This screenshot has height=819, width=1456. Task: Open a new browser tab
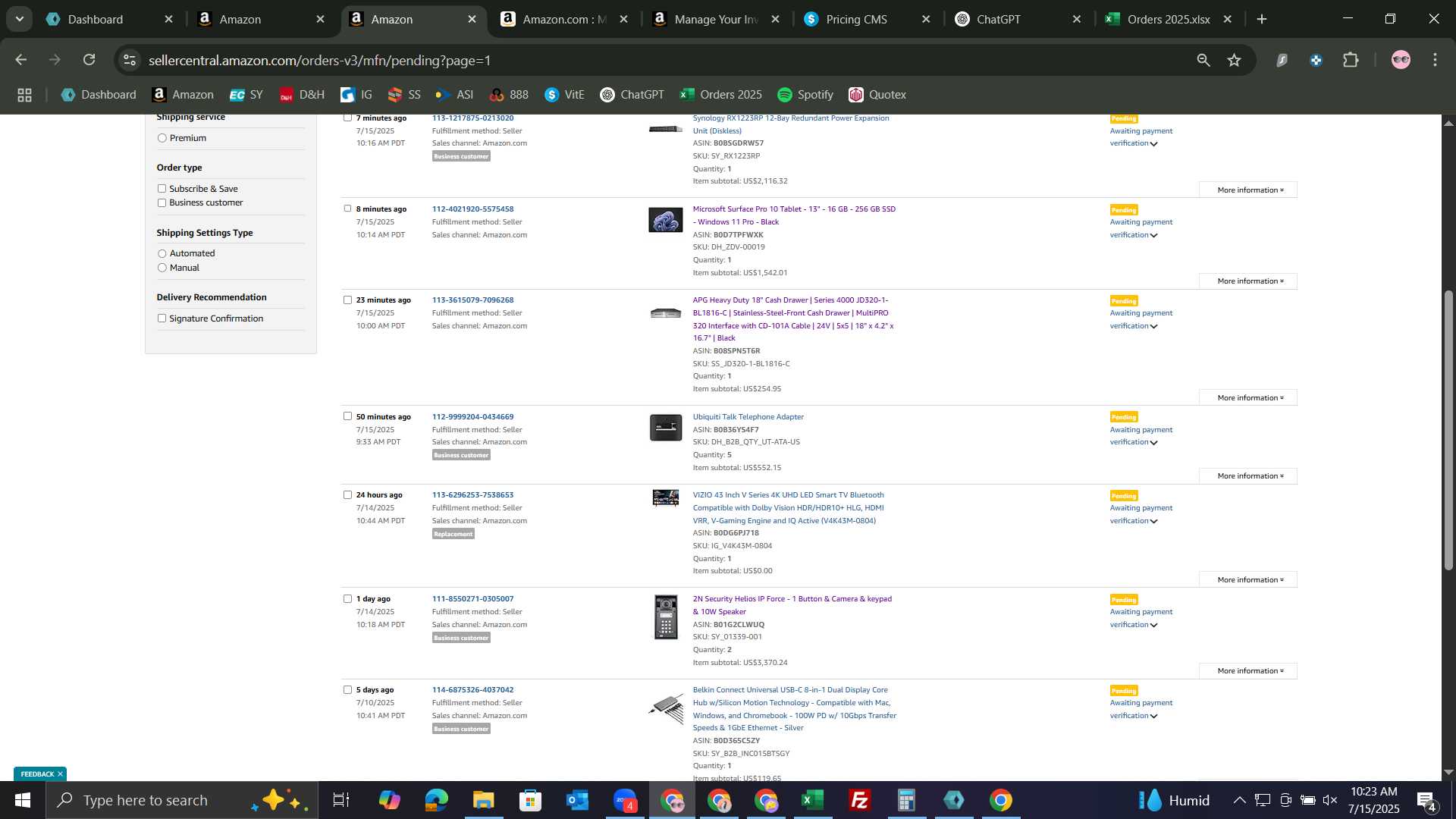[x=1262, y=20]
